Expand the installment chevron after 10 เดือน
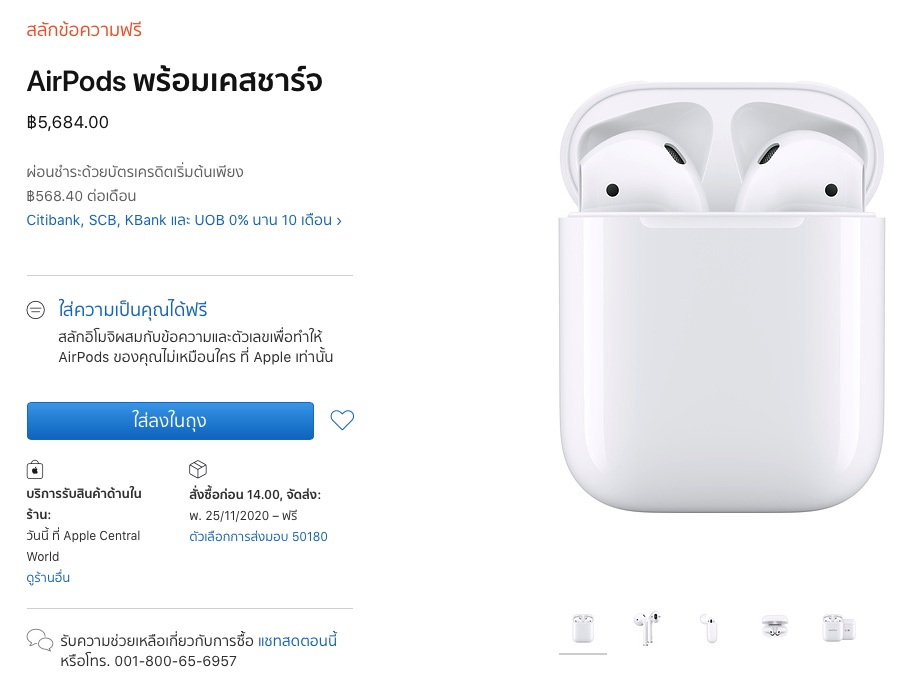This screenshot has height=685, width=912. click(x=339, y=221)
